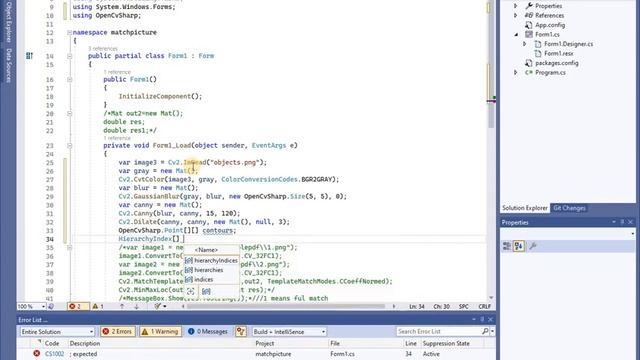Expand the References node in Solution Explorer
Image resolution: width=640 pixels, height=360 pixels.
516,16
